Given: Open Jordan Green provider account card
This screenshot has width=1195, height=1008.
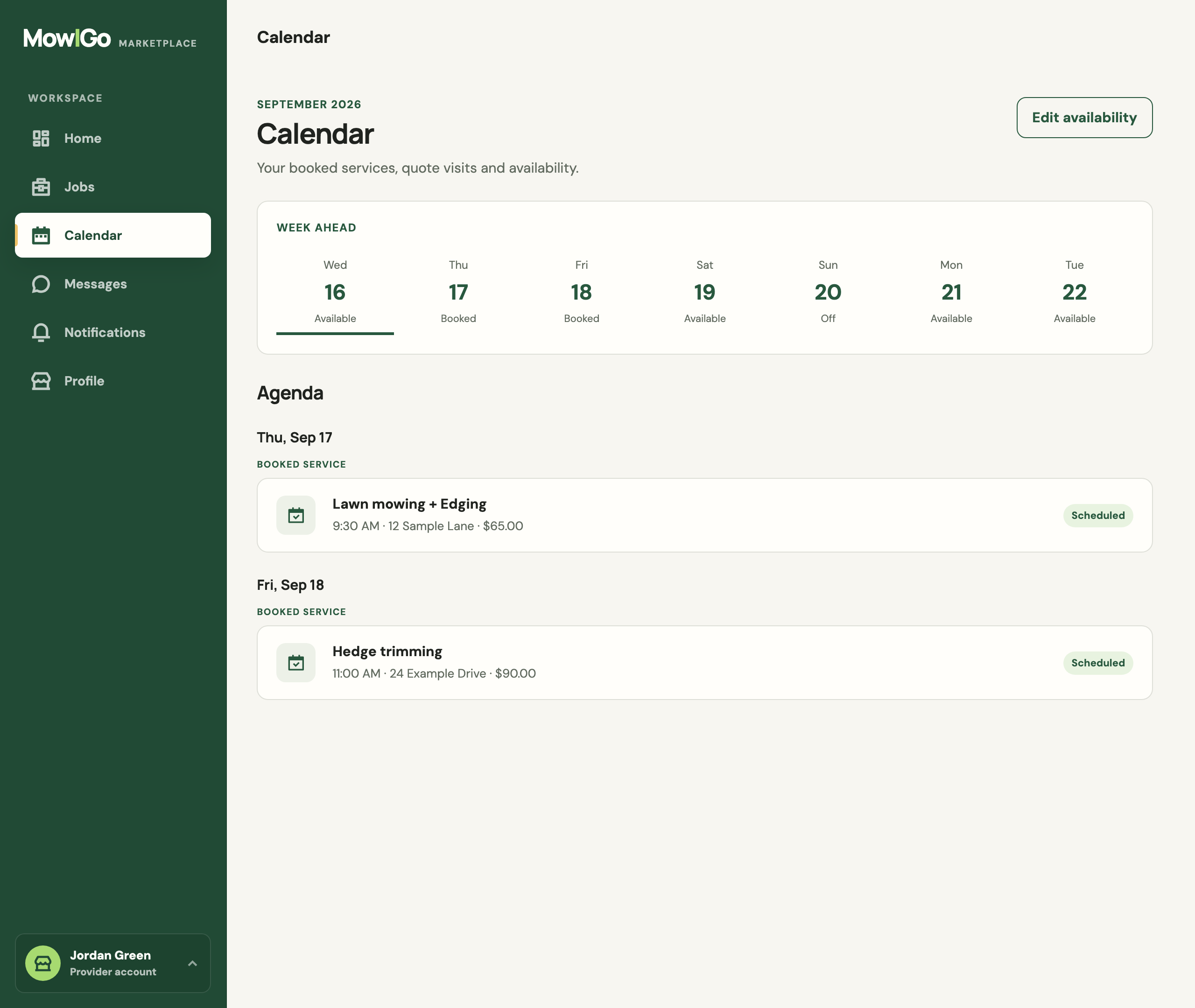Looking at the screenshot, I should point(113,963).
